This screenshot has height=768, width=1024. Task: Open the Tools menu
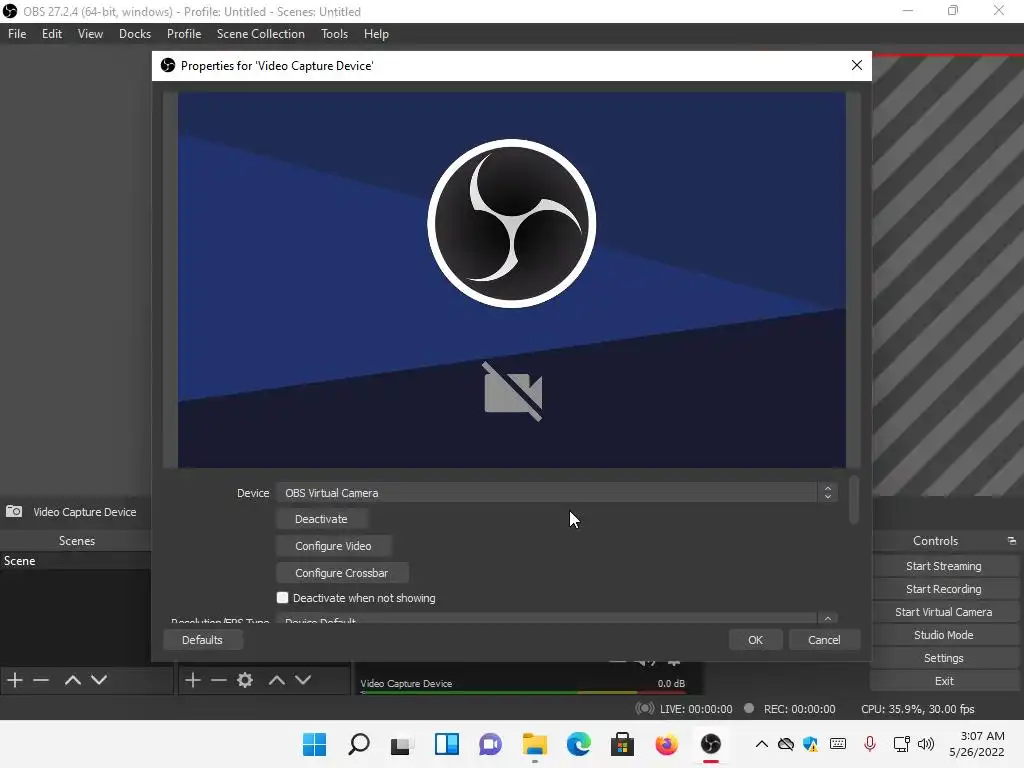(x=334, y=34)
